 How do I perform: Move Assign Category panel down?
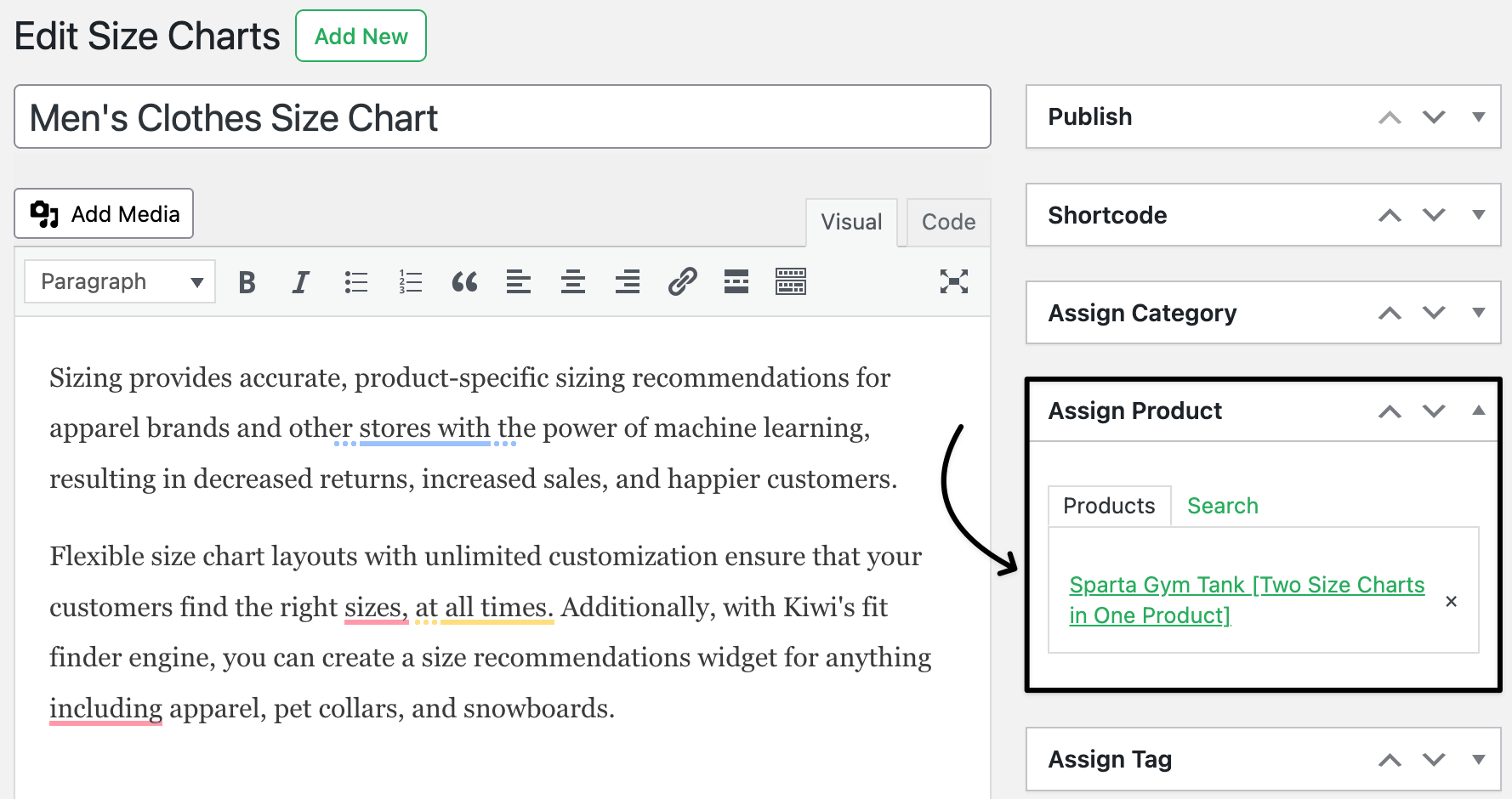1435,313
